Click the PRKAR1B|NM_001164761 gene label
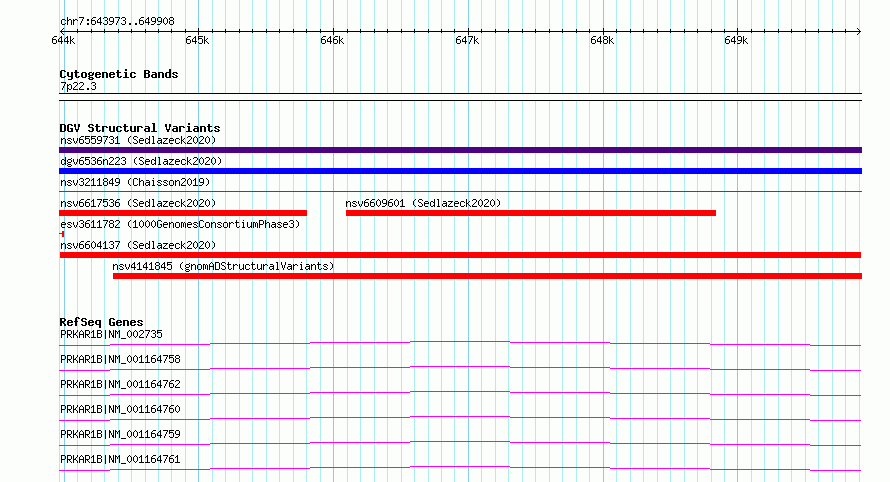890x482 pixels. (x=120, y=459)
